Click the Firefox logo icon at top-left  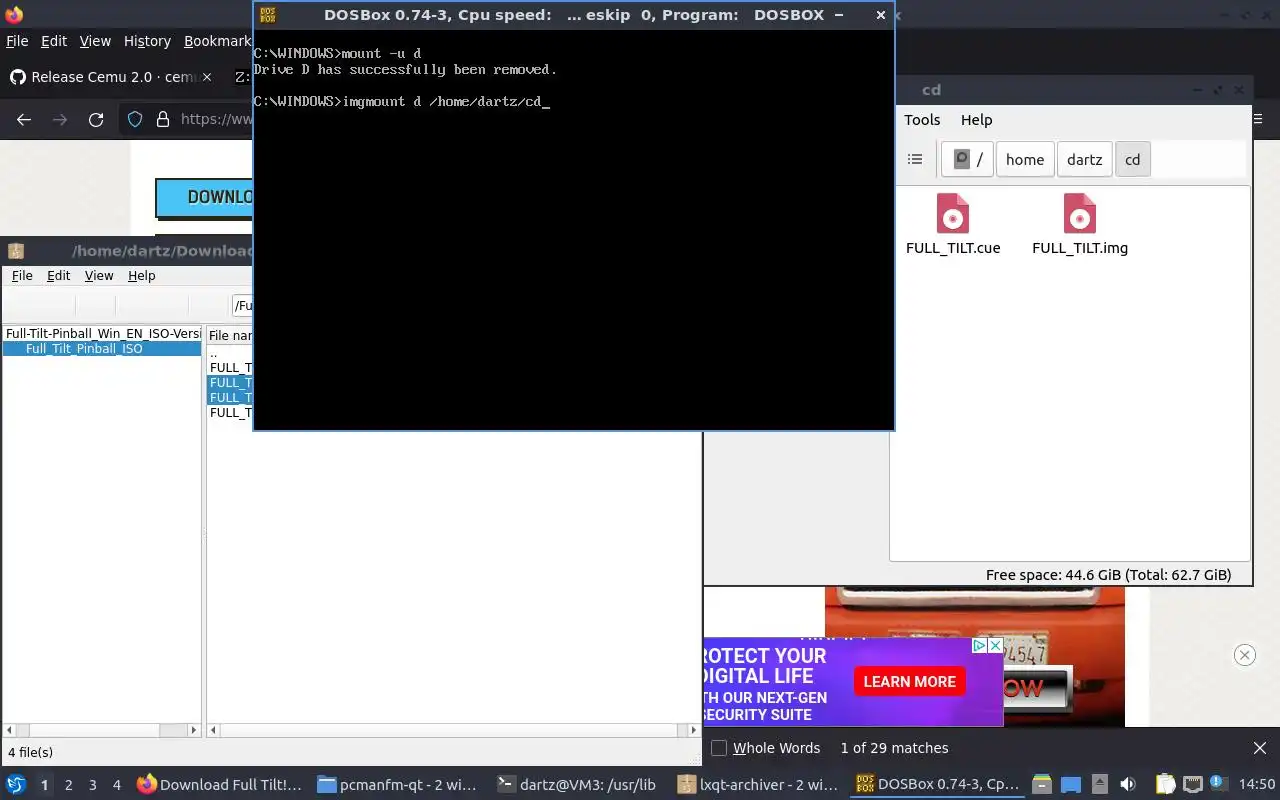(x=14, y=15)
